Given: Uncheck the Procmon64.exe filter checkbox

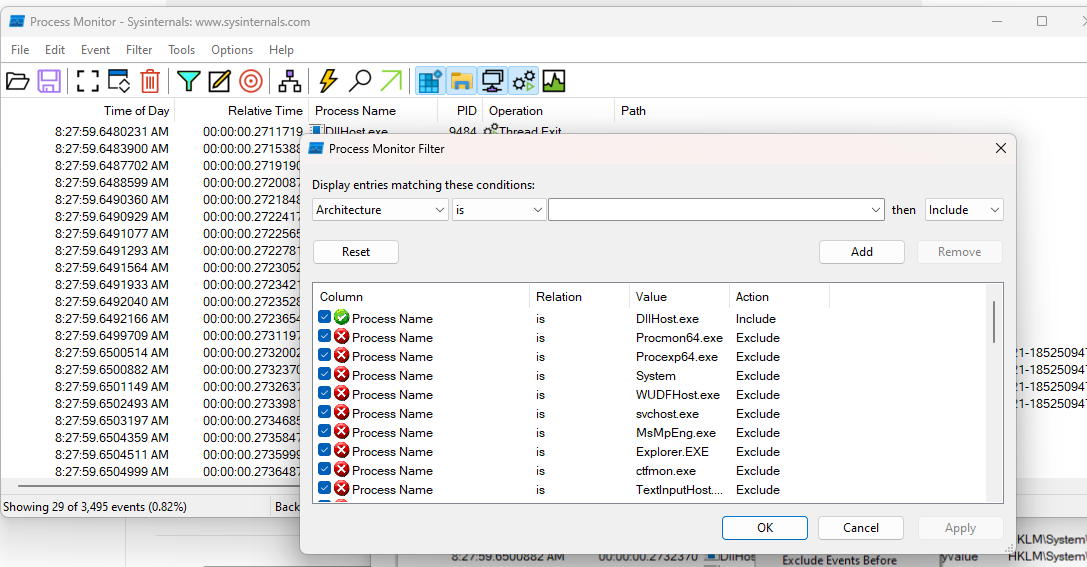Looking at the screenshot, I should point(324,335).
